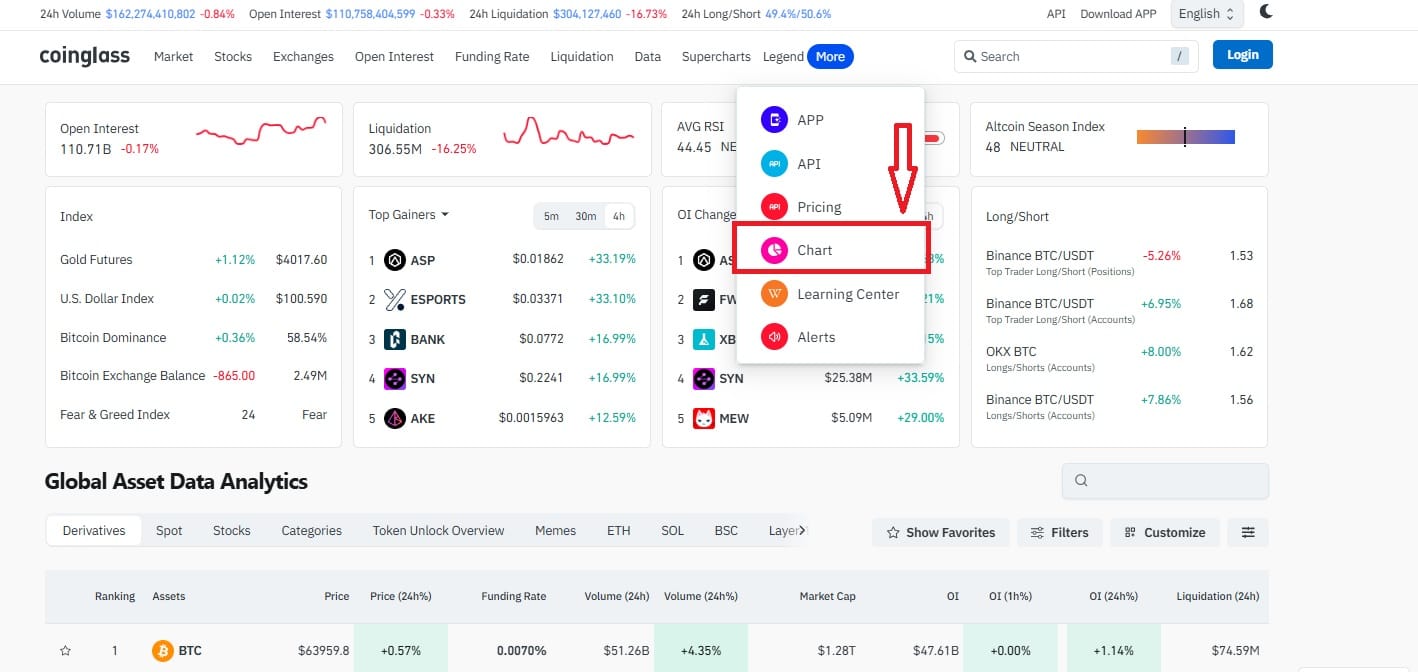
Task: Click the magnifier icon in the top search bar
Action: point(969,57)
